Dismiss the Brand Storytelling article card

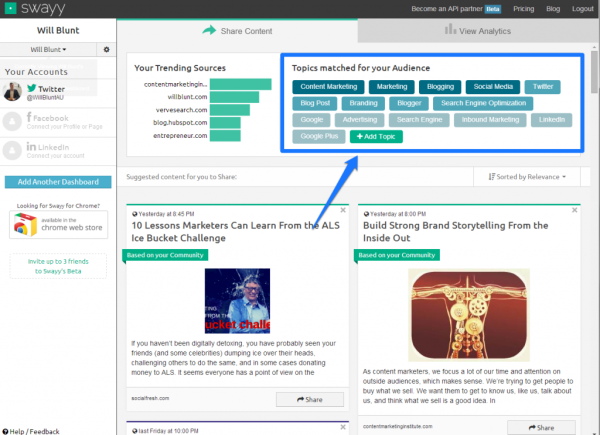pyautogui.click(x=574, y=210)
